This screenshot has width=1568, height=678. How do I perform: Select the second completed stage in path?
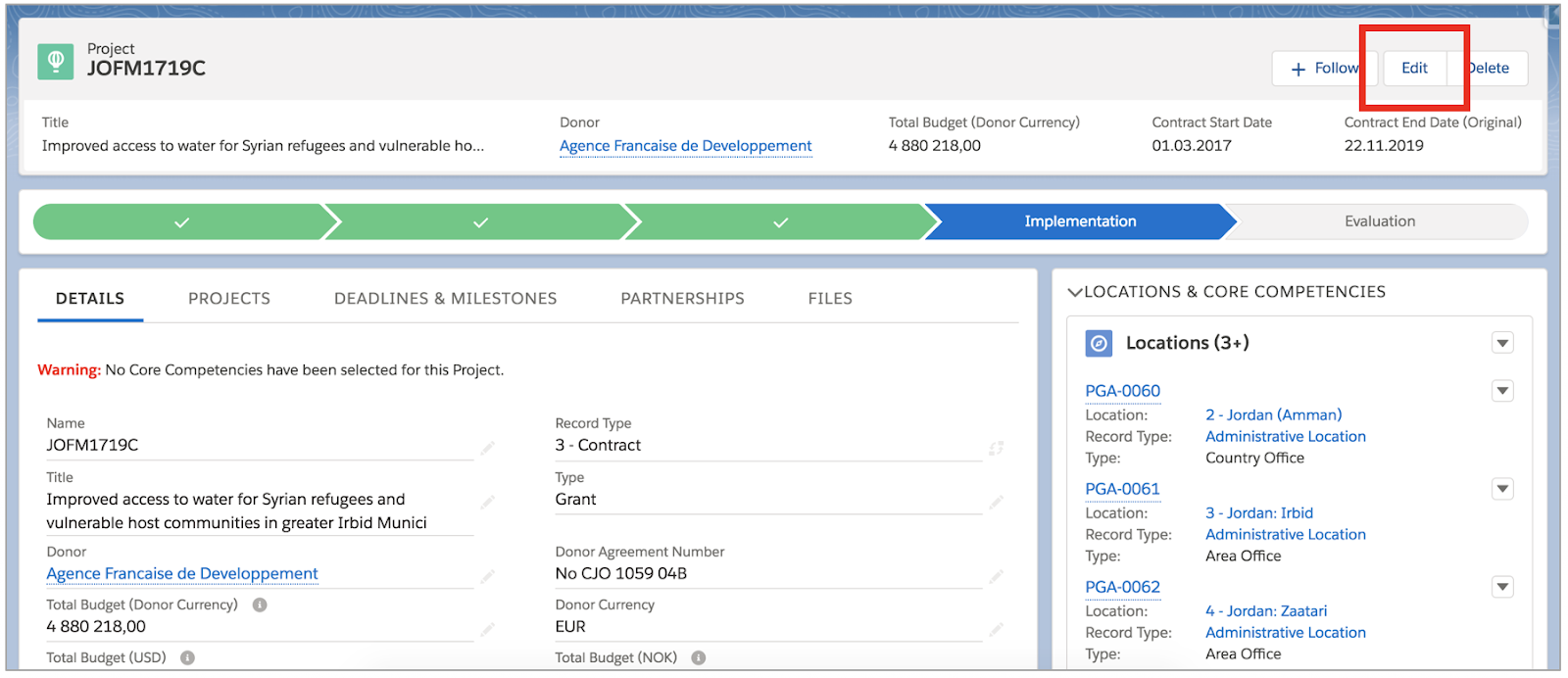click(480, 222)
